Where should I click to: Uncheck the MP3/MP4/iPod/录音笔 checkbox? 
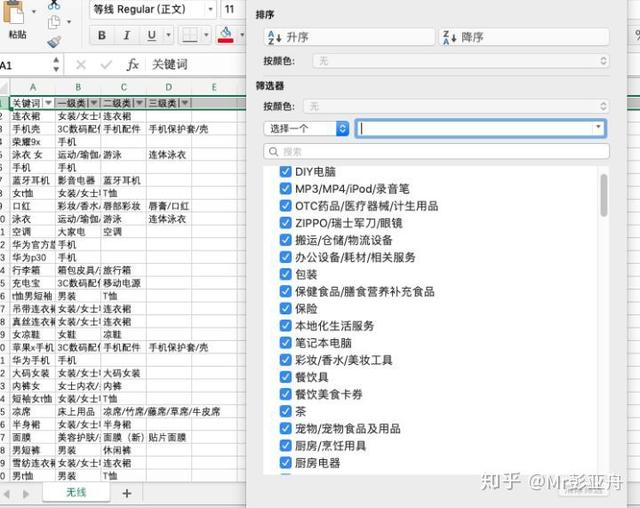285,189
